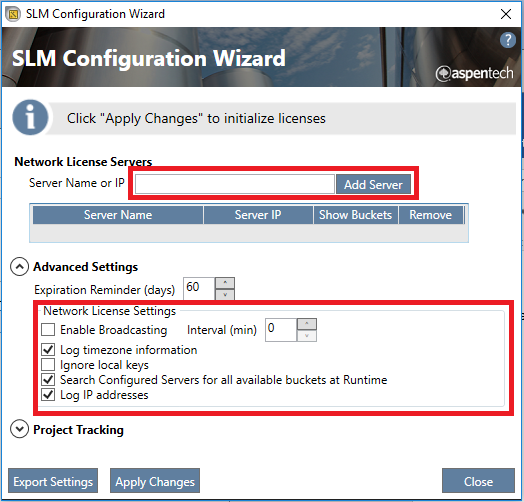Viewport: 524px width, 502px height.
Task: Click the aspentech logo
Action: click(475, 74)
